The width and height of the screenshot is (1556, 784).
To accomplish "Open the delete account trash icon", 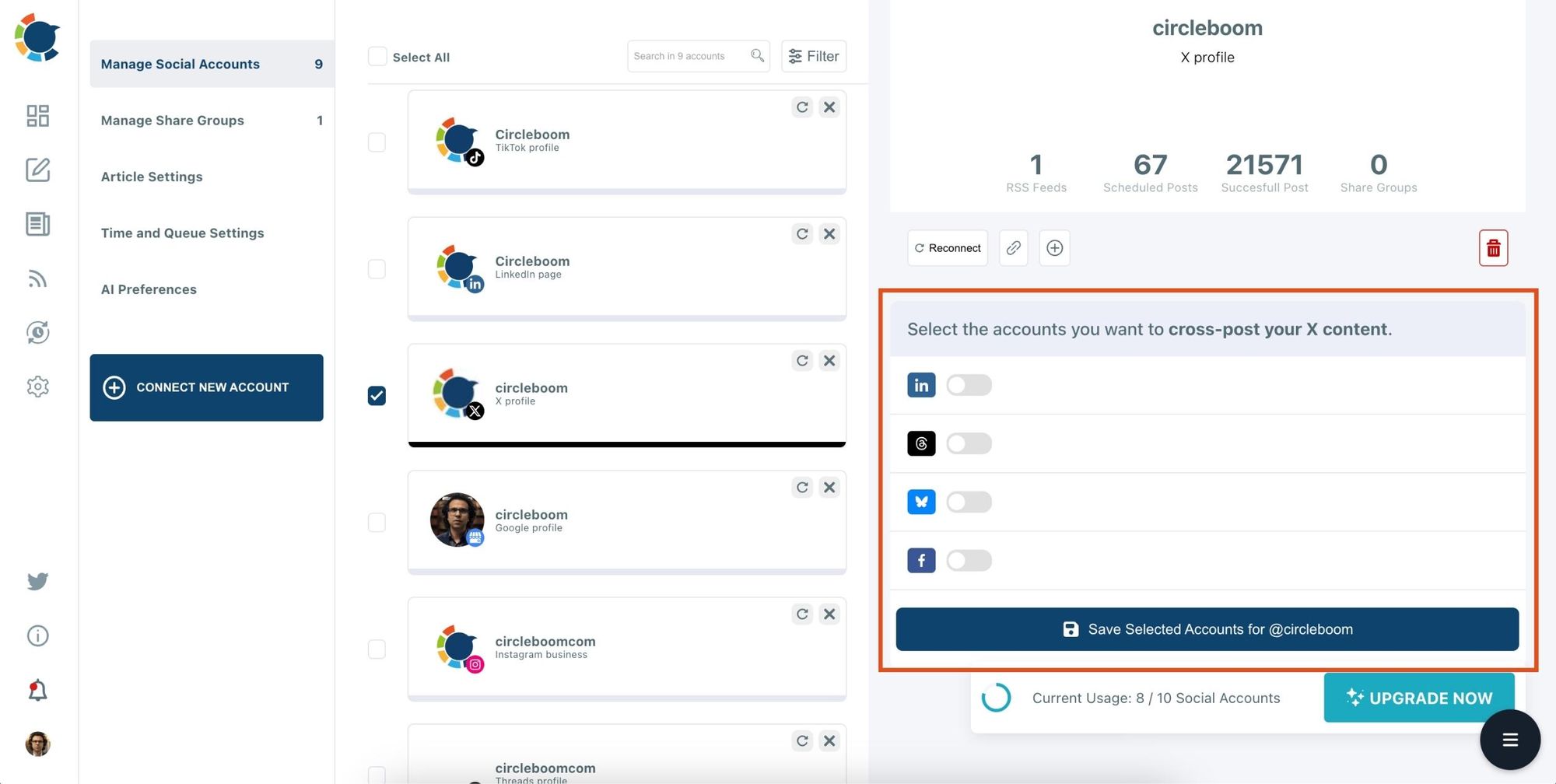I will pos(1493,247).
